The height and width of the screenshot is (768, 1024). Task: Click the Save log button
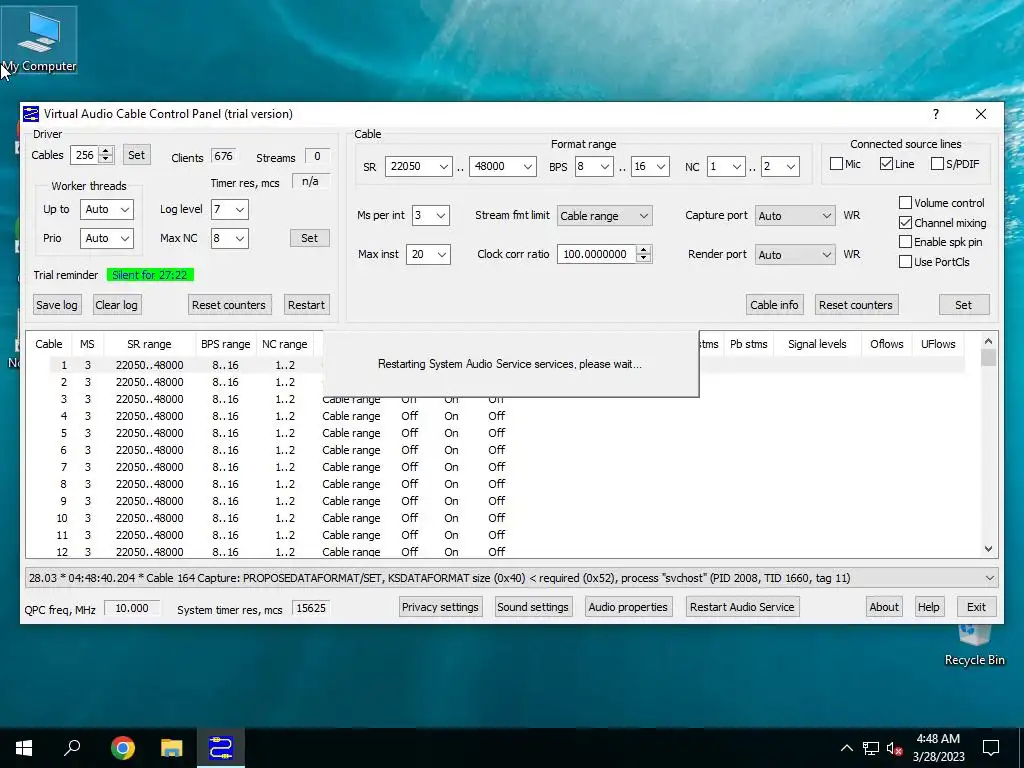57,305
